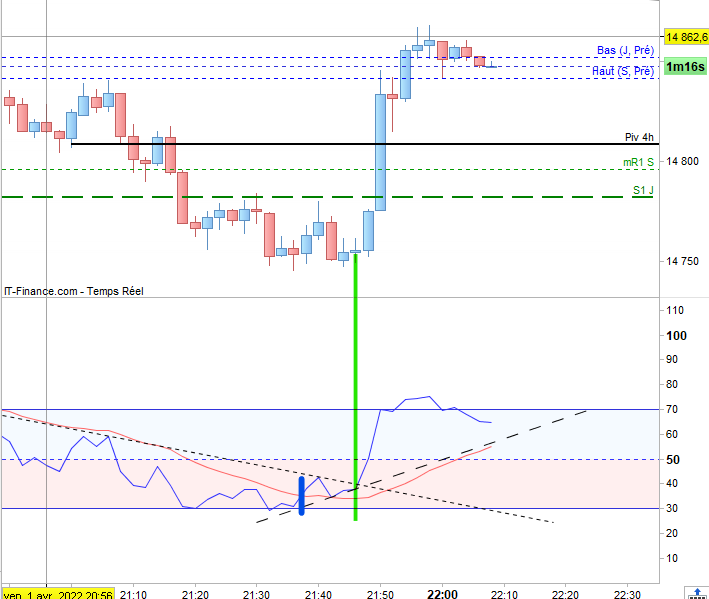Select the green vertical line marker
This screenshot has height=599, width=709.
355,387
